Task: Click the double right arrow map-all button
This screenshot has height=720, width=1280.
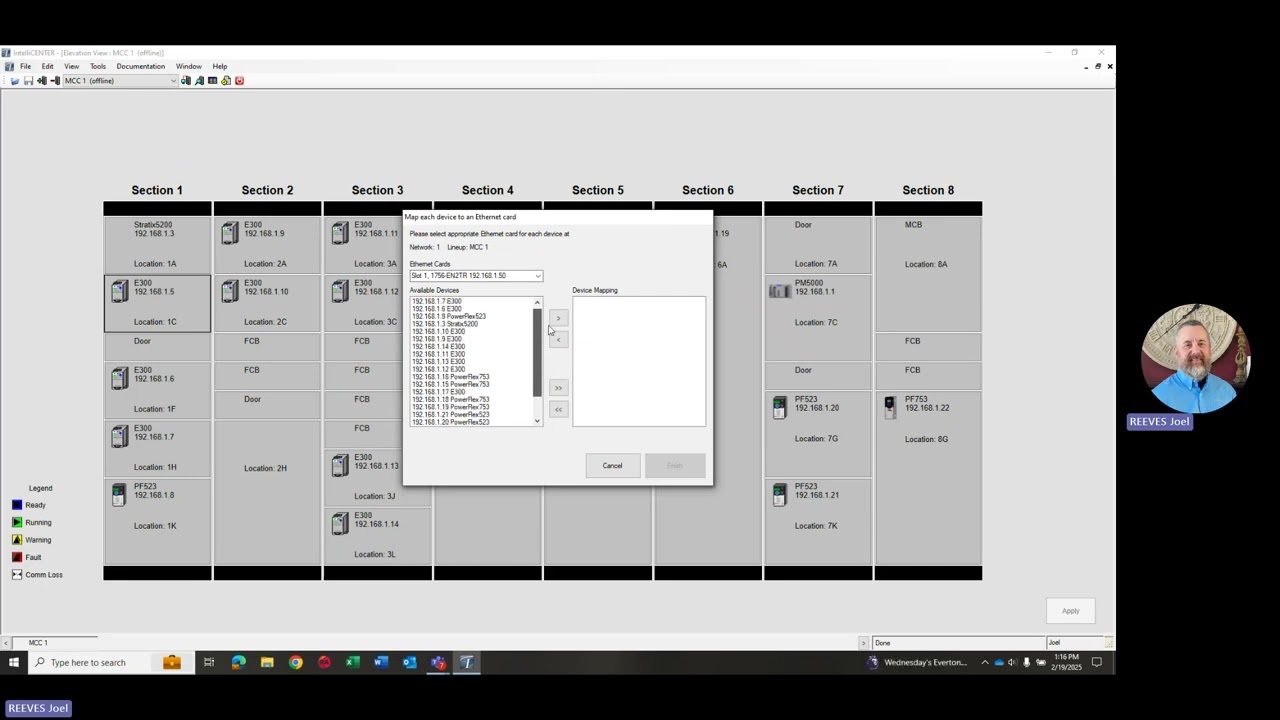Action: pyautogui.click(x=558, y=388)
